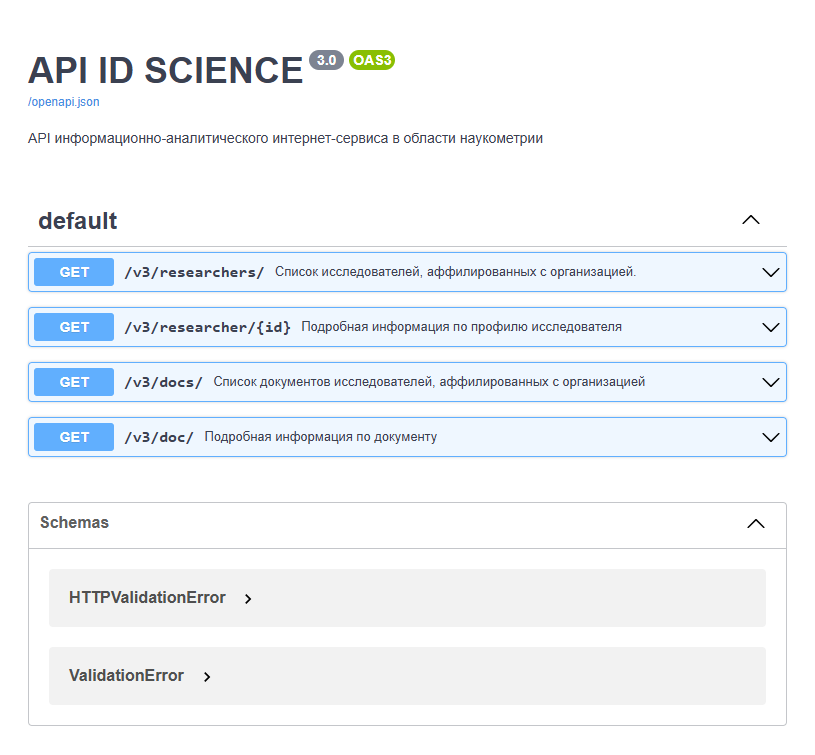Click the GET badge on /v3/researcher/{id}
Screen dimensions: 815x755
tap(72, 326)
